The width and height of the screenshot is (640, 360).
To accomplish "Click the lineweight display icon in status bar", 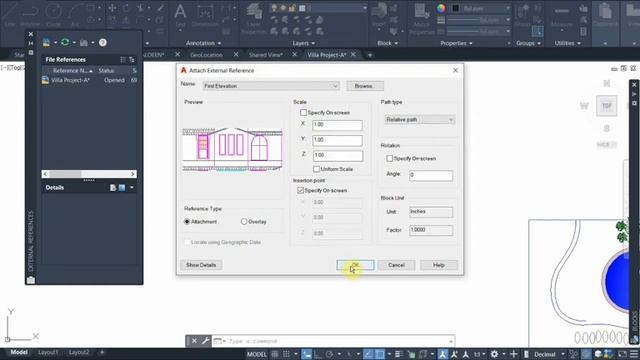I will [x=399, y=354].
